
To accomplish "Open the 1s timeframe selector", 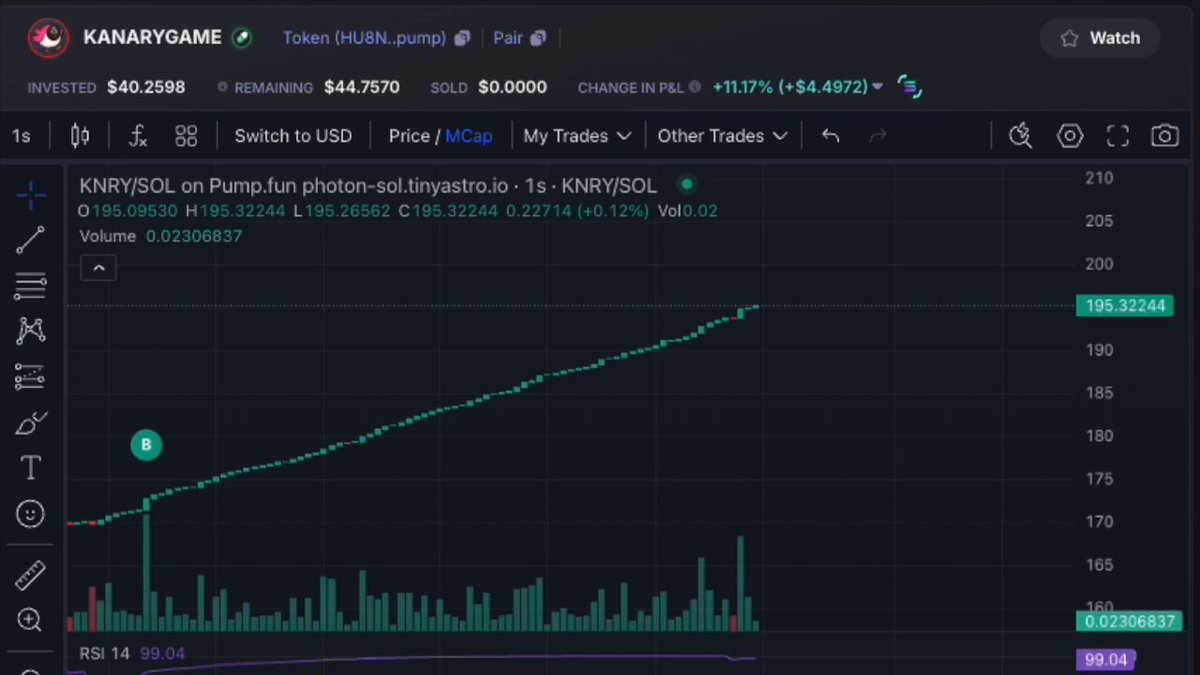I will (21, 136).
